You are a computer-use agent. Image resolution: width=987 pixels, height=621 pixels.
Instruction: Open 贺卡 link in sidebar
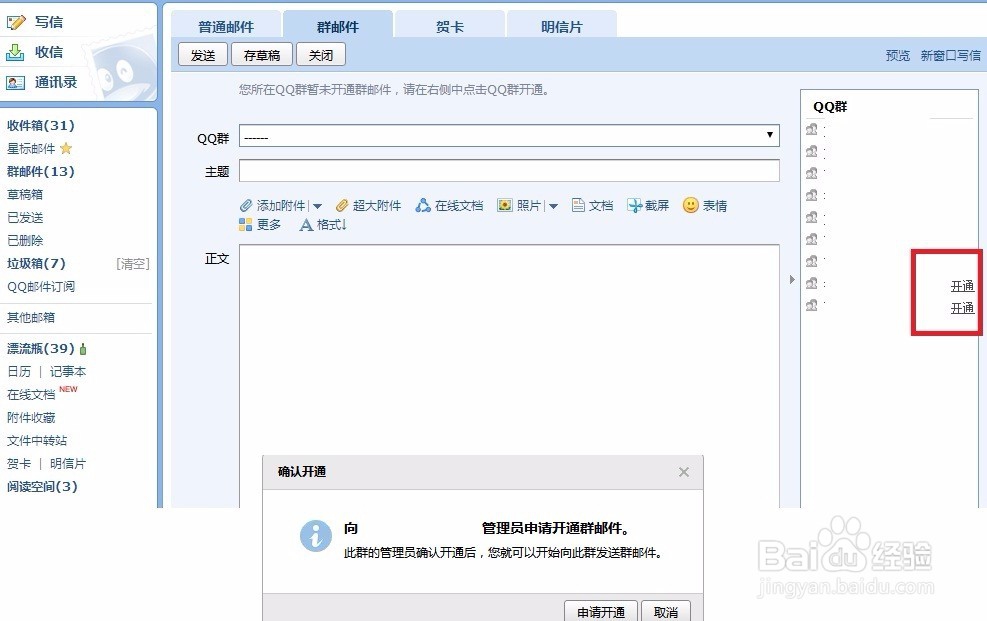click(19, 464)
